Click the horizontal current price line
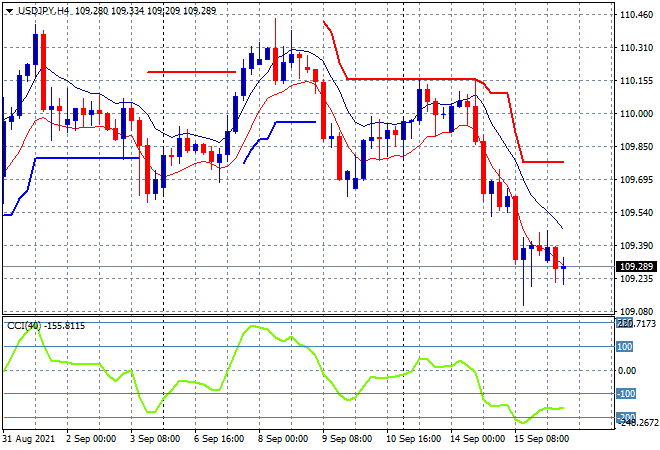Viewport: 660px width, 450px height. point(307,266)
